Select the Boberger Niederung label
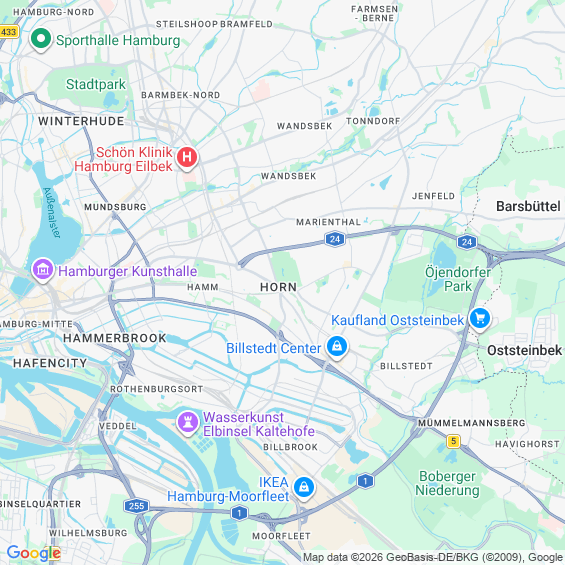565x565 pixels. pos(447,483)
